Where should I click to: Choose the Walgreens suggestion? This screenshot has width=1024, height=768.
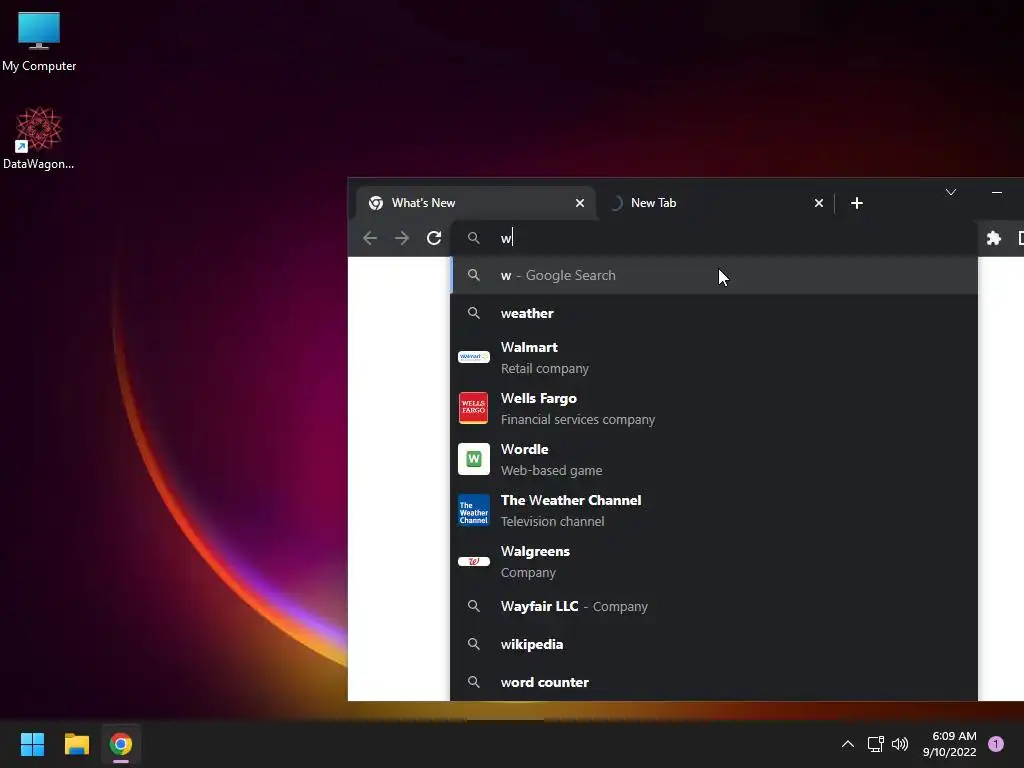[714, 561]
